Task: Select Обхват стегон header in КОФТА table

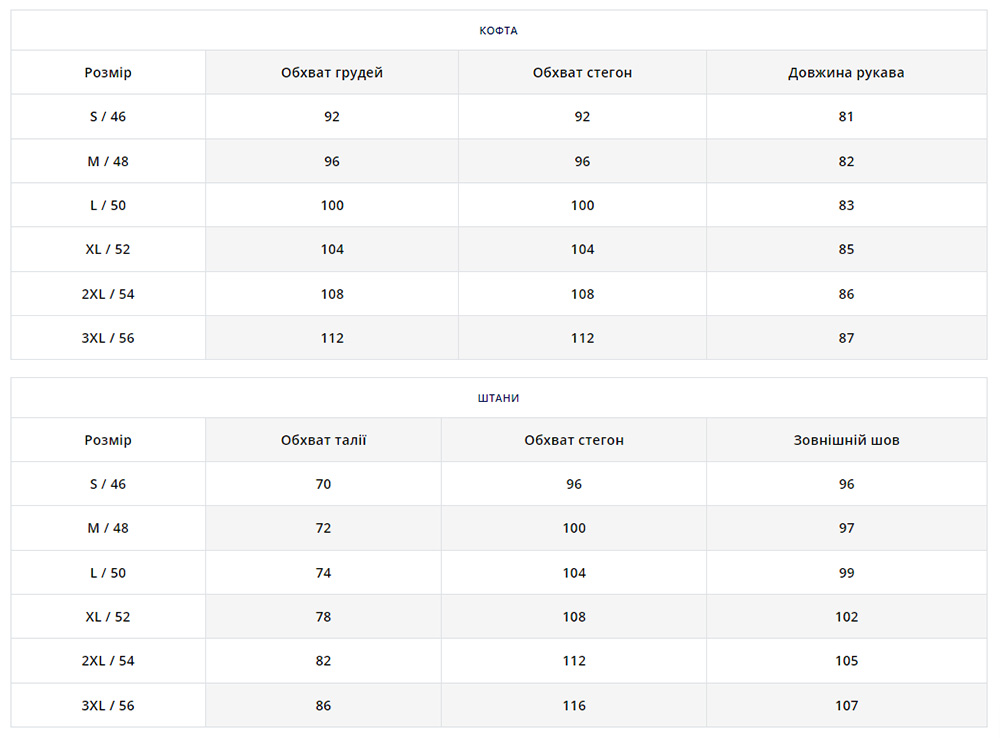Action: tap(582, 73)
